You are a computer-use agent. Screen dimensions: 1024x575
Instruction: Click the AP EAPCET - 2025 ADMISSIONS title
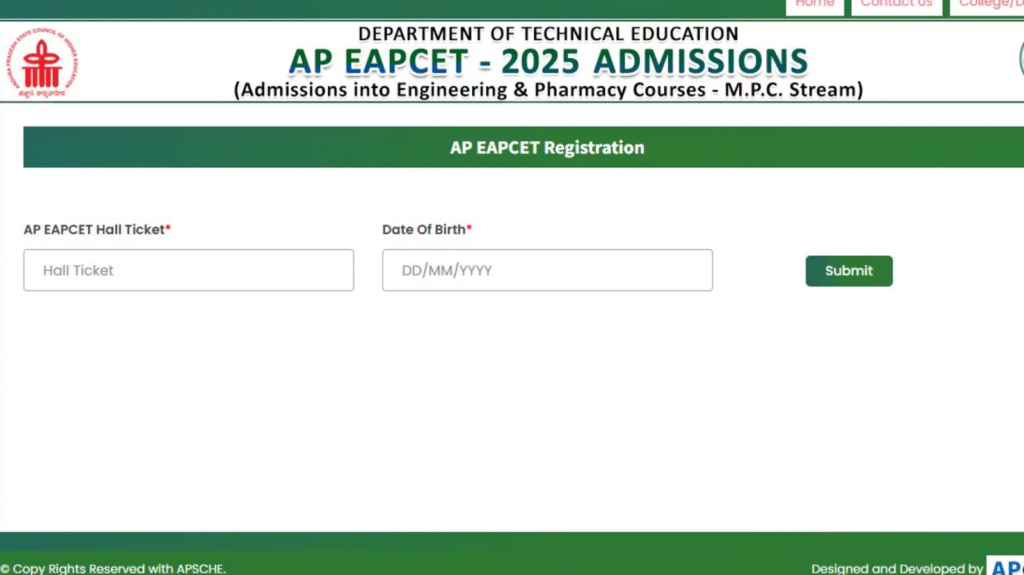548,61
